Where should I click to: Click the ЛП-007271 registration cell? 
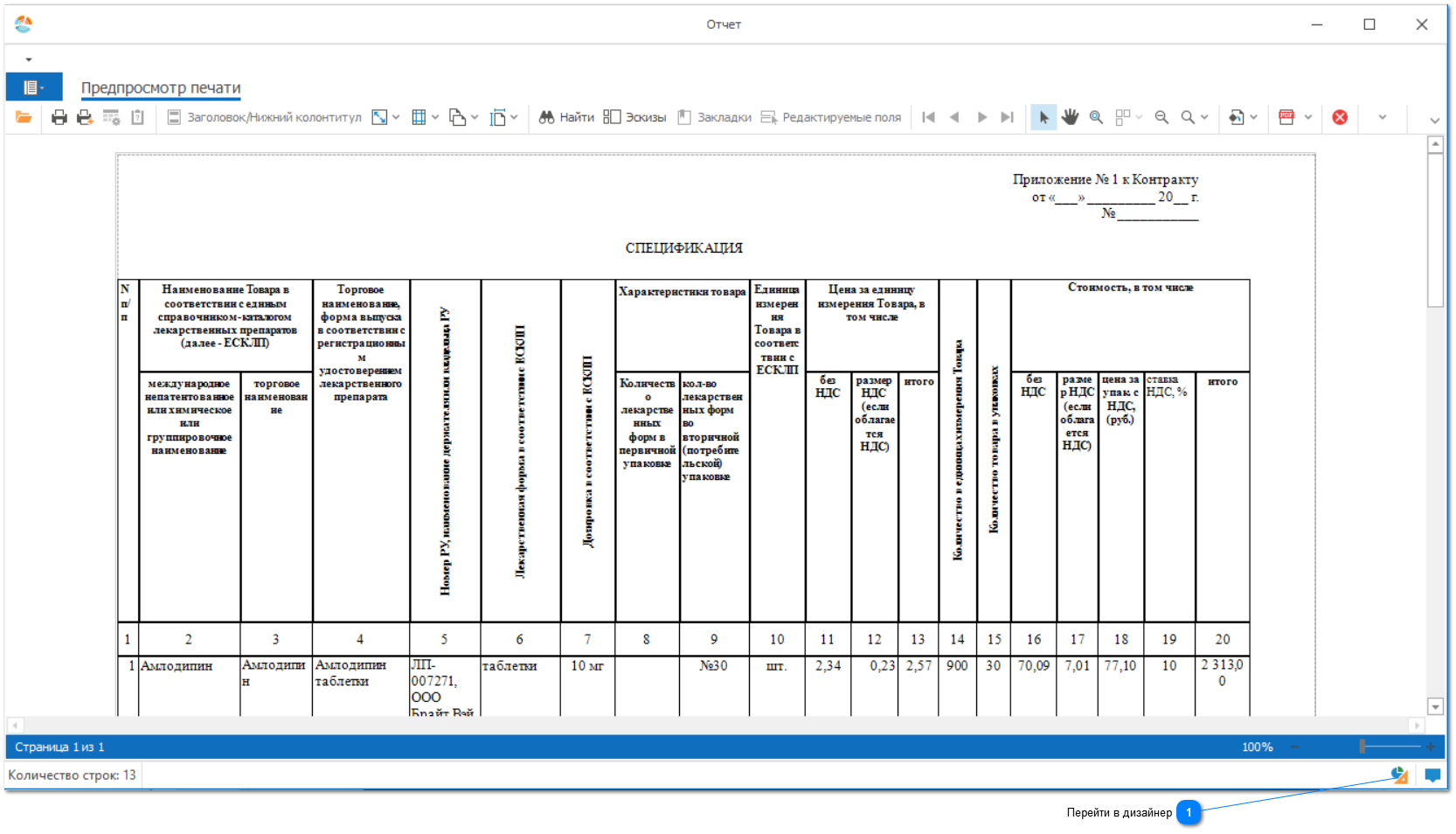[445, 687]
